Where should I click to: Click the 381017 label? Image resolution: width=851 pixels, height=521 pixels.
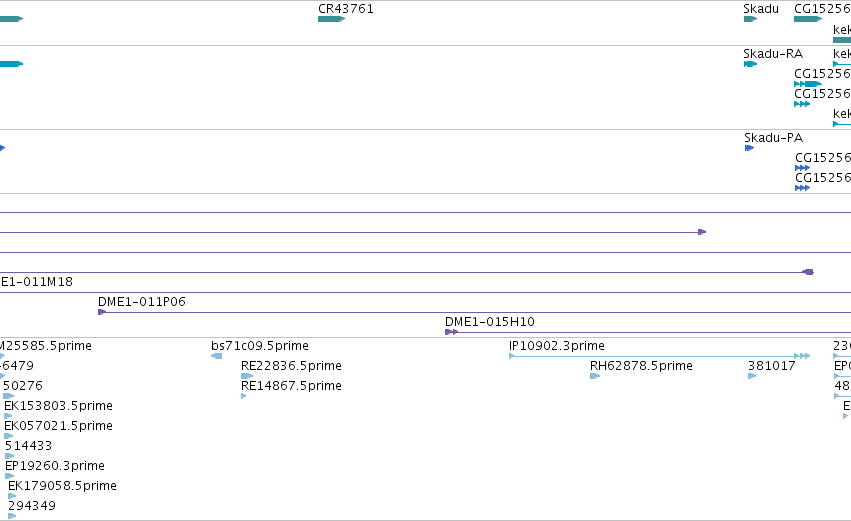pos(772,366)
